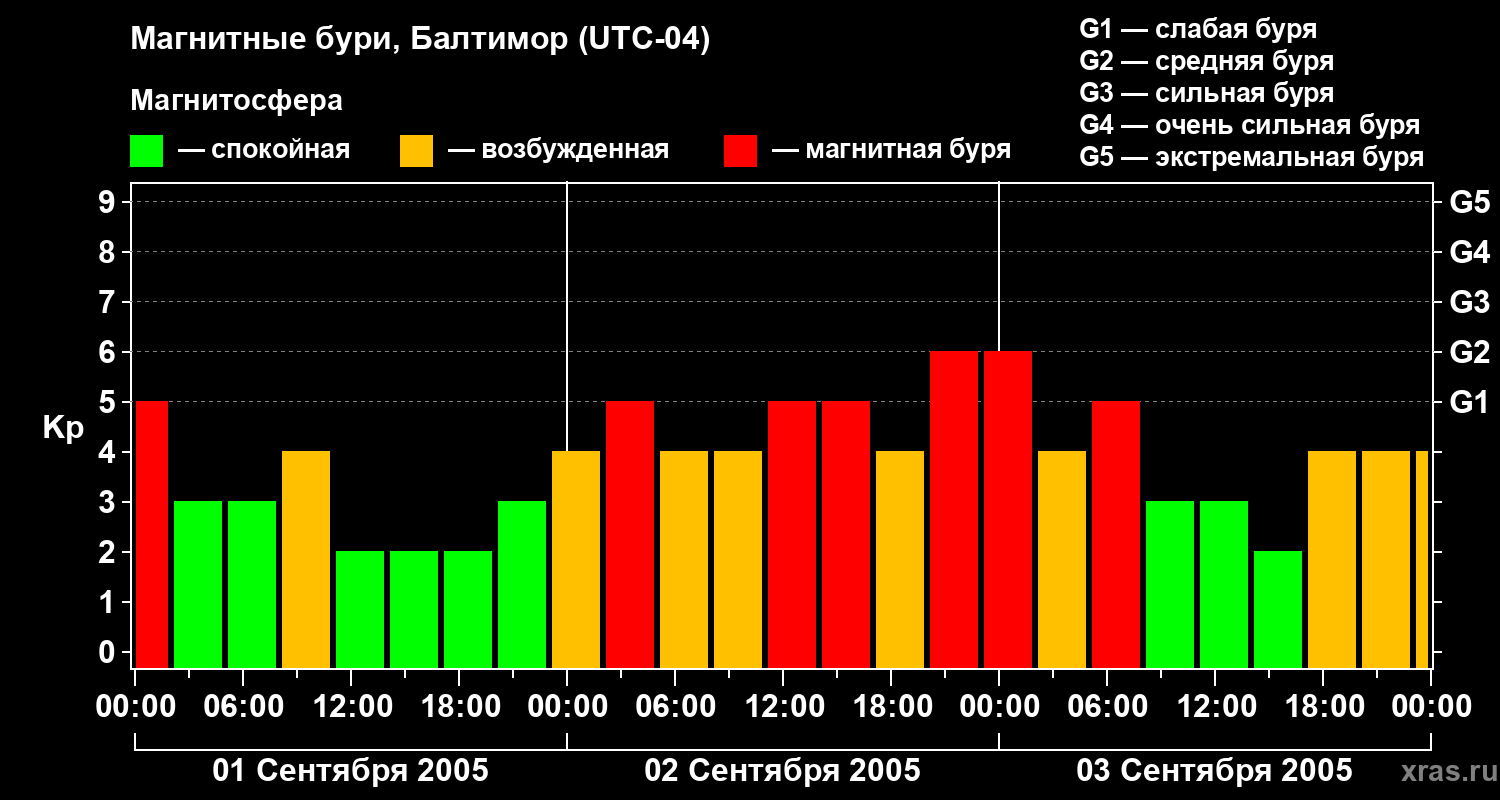Click the red Kp 5 bar at 06:00 on 03 Сентября
Viewport: 1500px width, 800px height.
coord(1116,534)
